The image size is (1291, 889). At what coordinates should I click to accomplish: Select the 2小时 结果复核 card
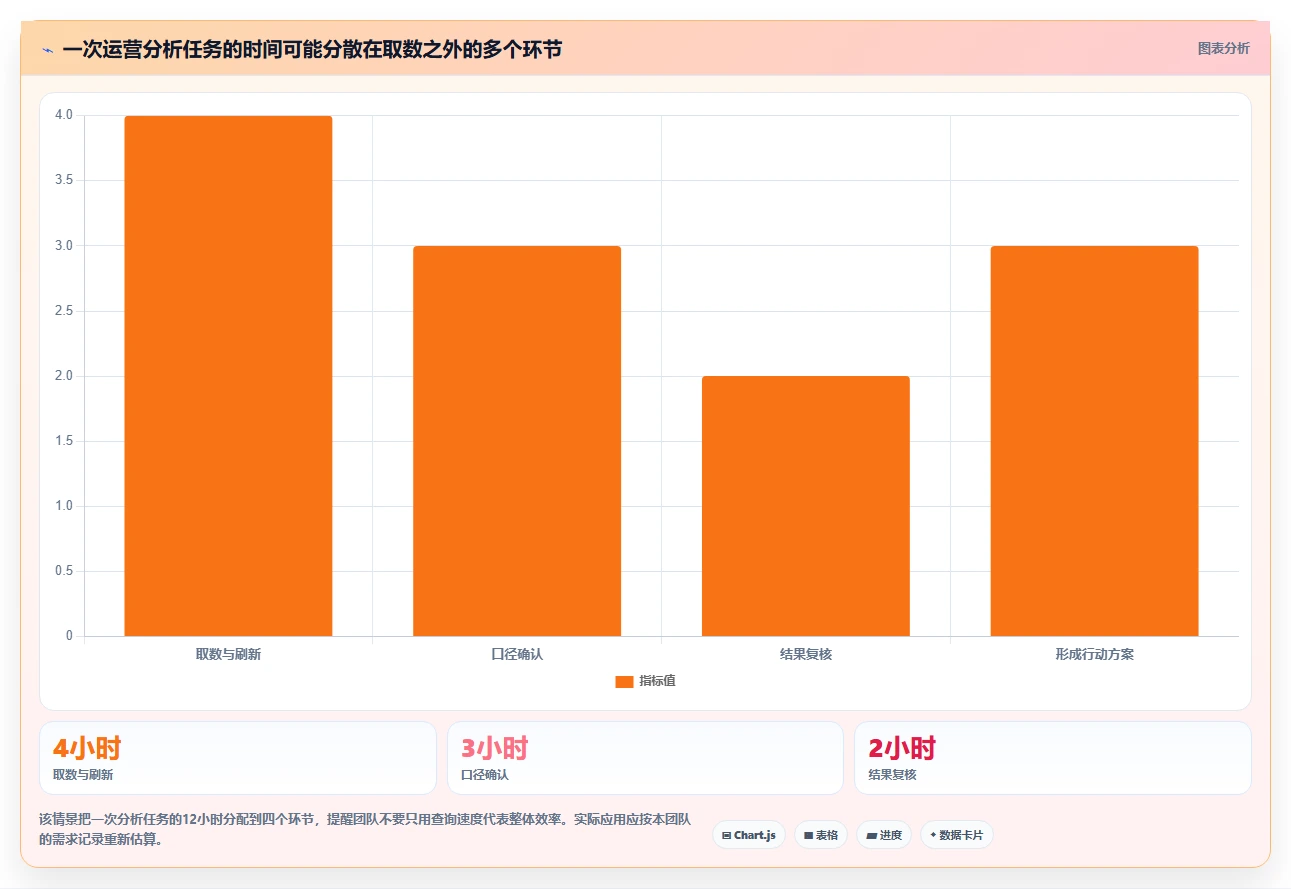(x=1052, y=758)
